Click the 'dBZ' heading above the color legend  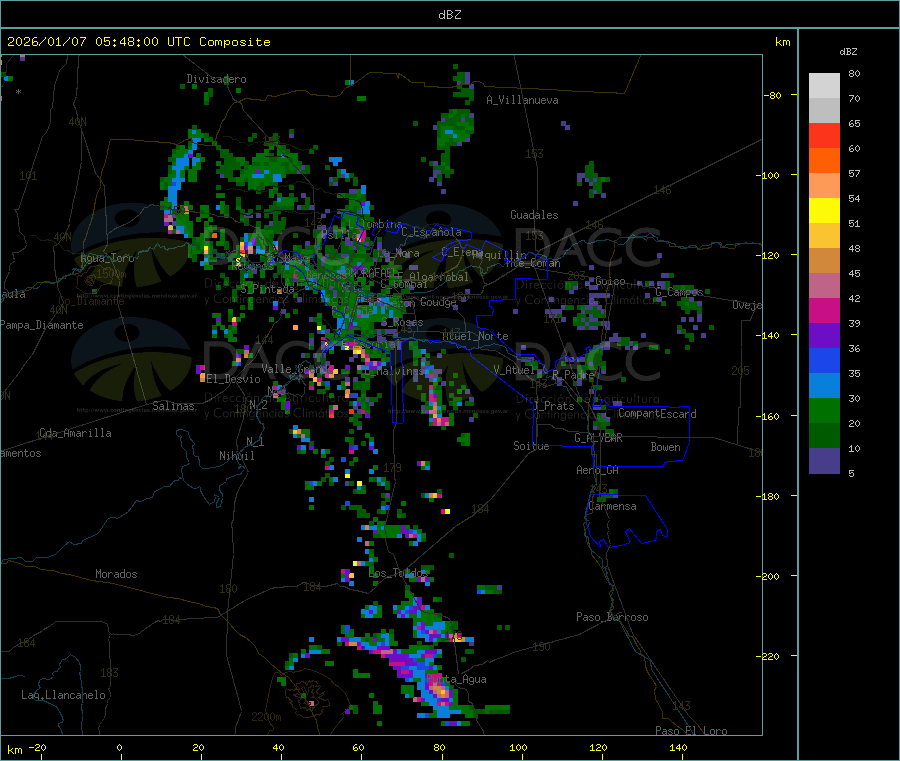[x=848, y=52]
